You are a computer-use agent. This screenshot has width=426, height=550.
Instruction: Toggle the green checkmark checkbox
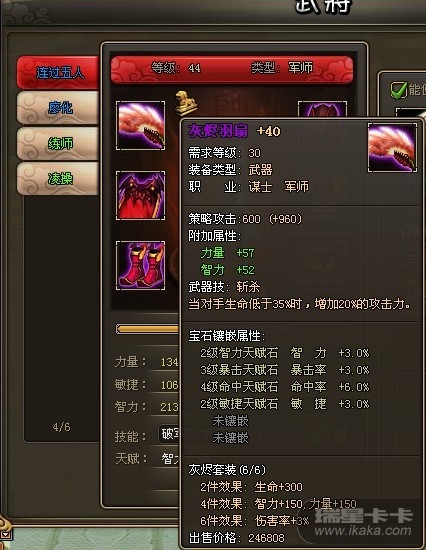point(399,90)
